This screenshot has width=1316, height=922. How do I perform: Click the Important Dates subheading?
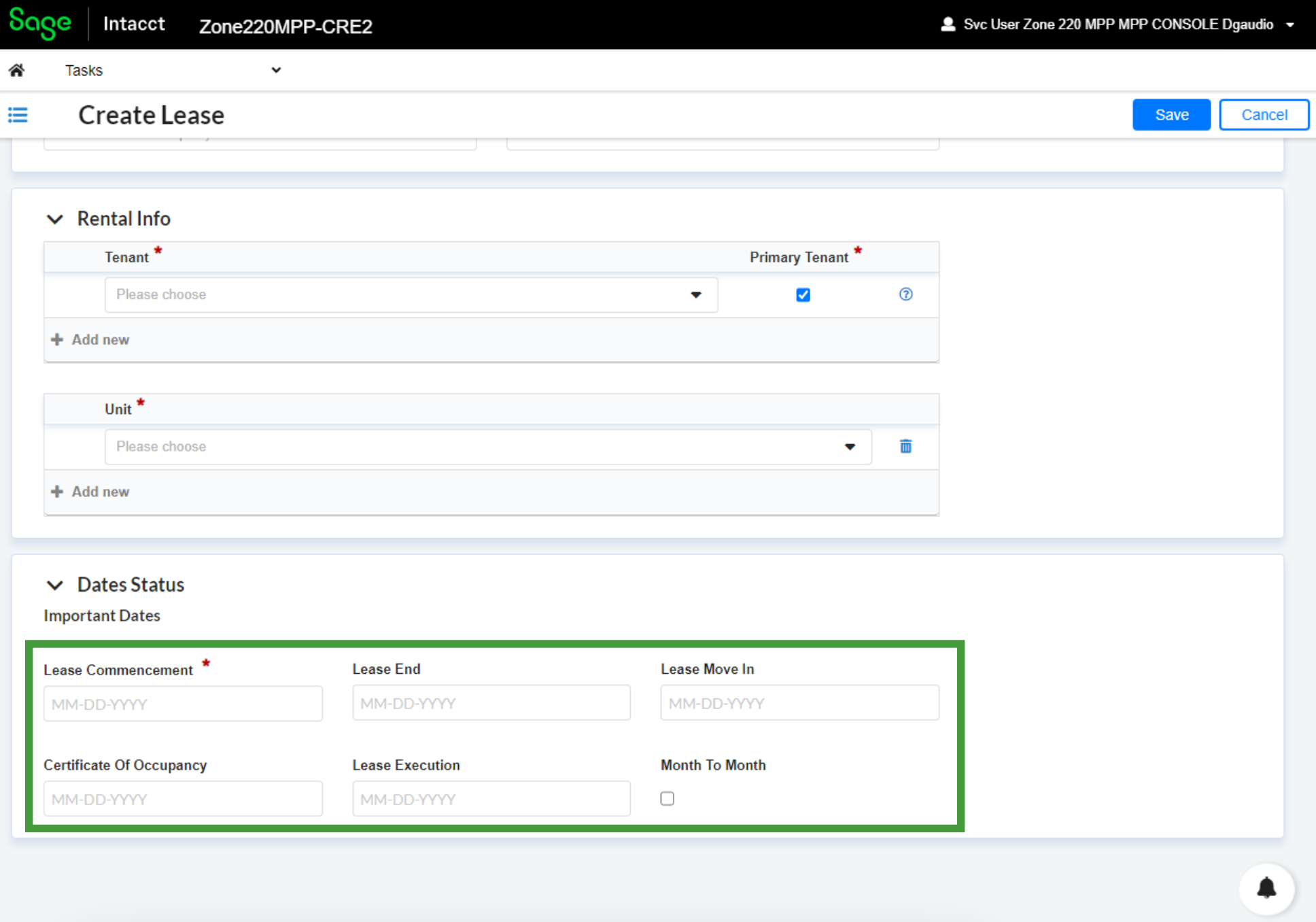click(x=102, y=615)
